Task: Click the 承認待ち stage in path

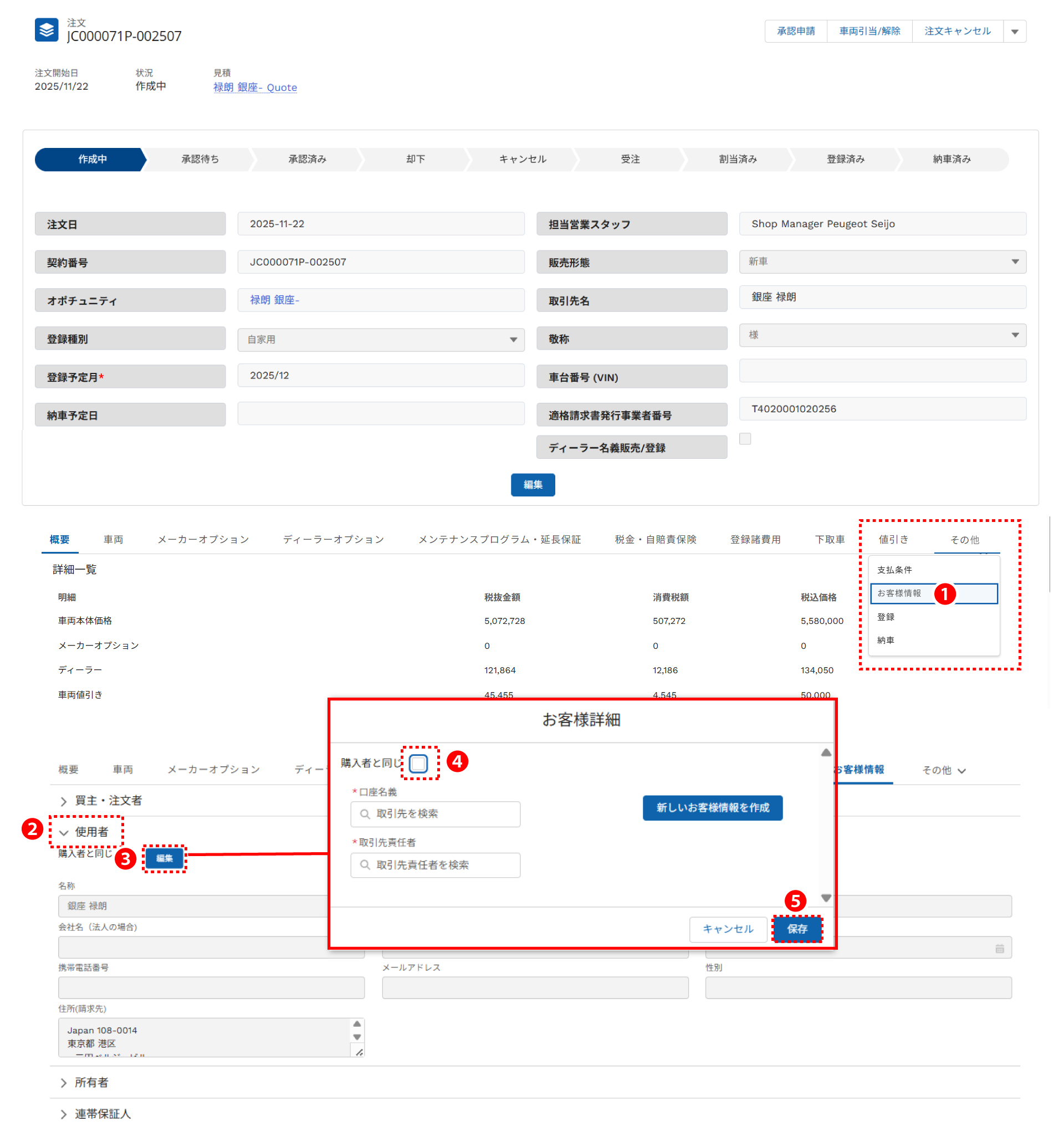Action: point(200,159)
